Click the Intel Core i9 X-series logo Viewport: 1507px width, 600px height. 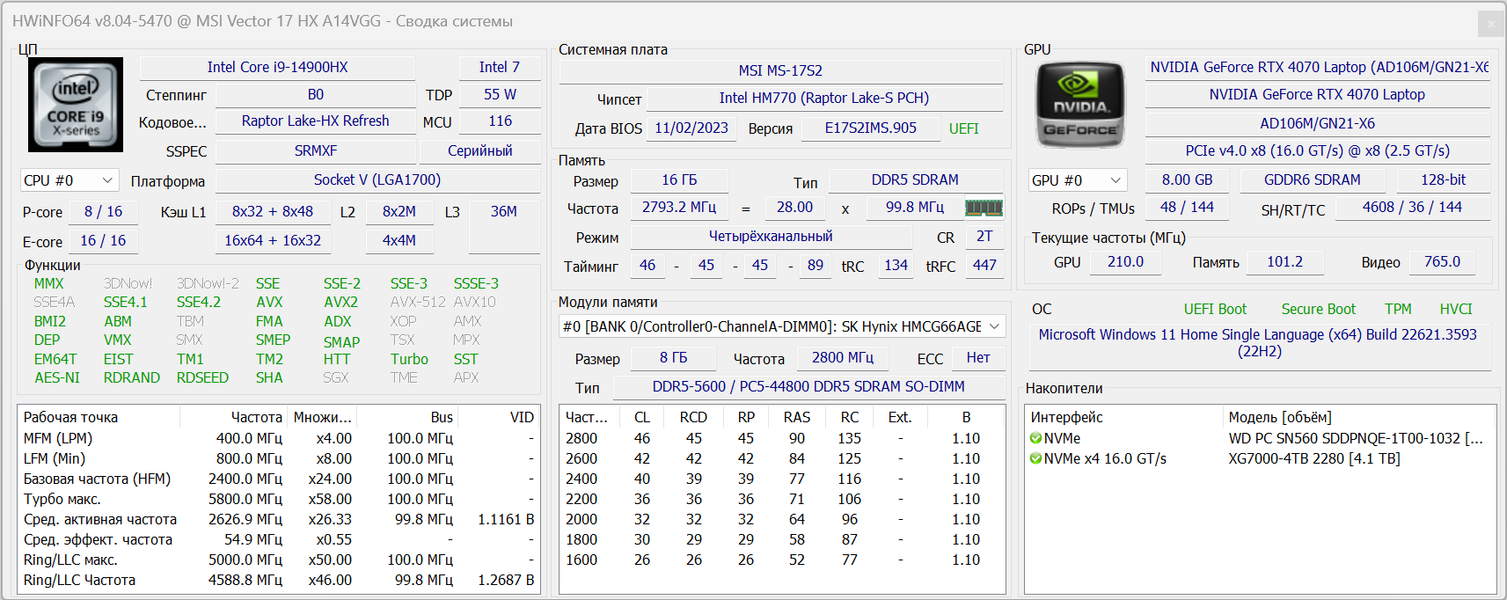click(76, 104)
